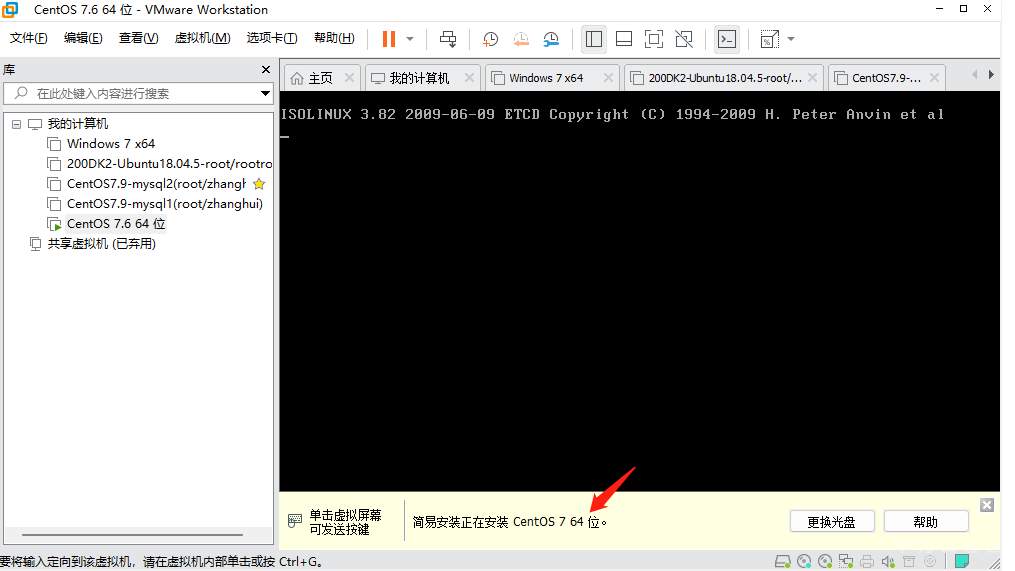Screen dimensions: 1015x571
Task: Toggle the library sidebar view button
Action: coord(594,39)
